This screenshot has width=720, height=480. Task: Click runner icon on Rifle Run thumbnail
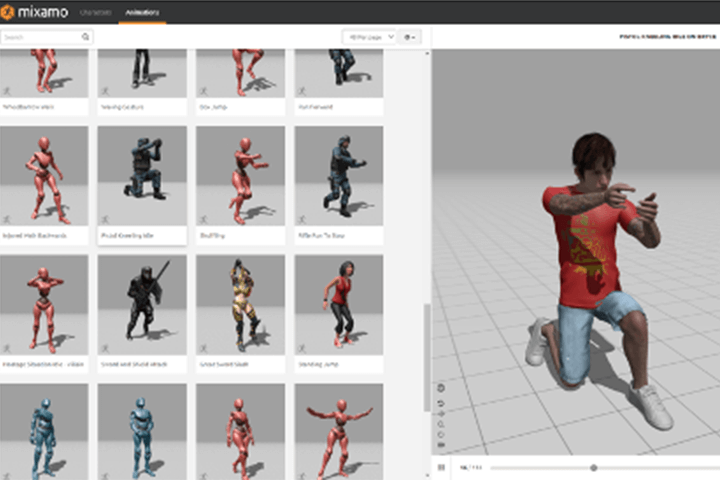(302, 220)
